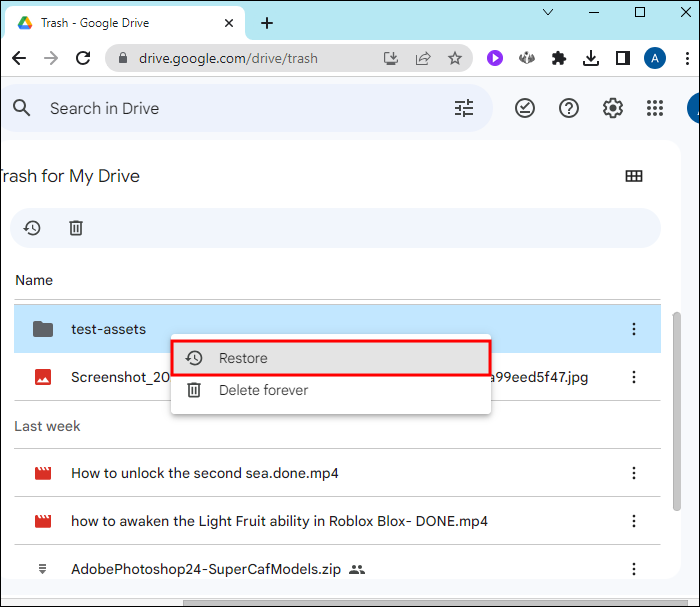Sort files by the Name column header

34,280
